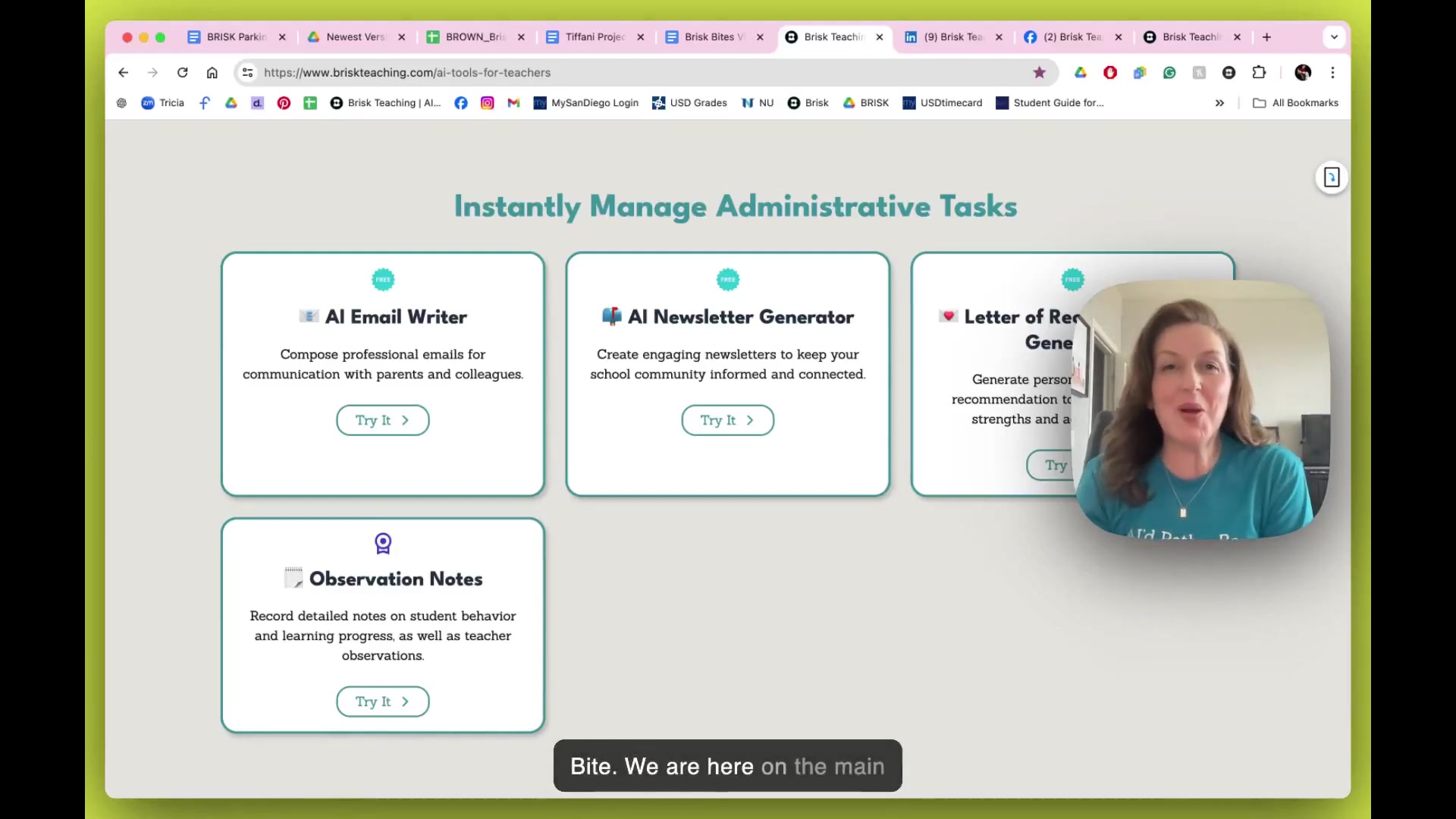Viewport: 1456px width, 819px height.
Task: Open the All Bookmarks folder
Action: tap(1295, 102)
